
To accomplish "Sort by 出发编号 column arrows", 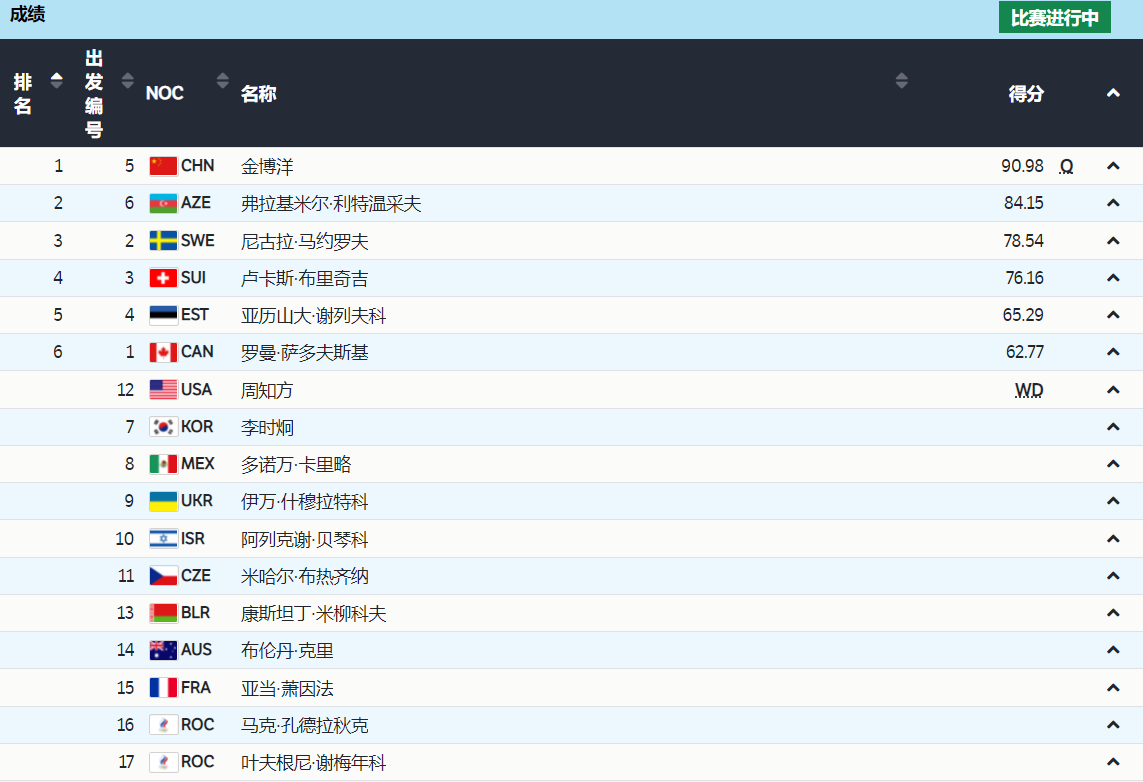I will [128, 80].
